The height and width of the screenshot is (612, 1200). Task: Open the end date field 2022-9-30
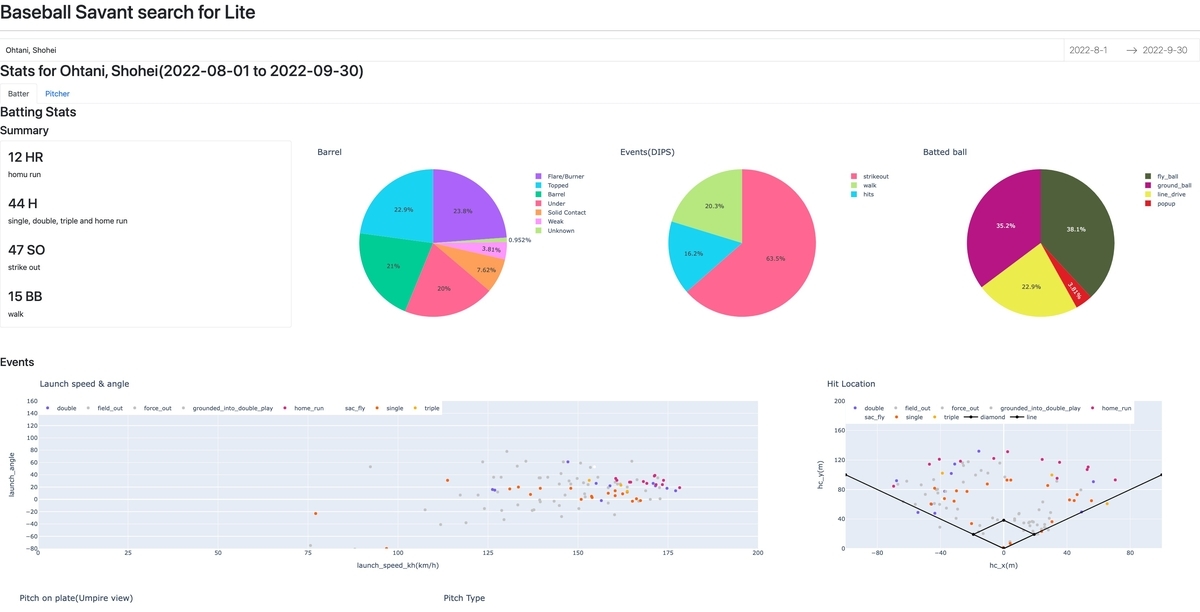(1165, 50)
